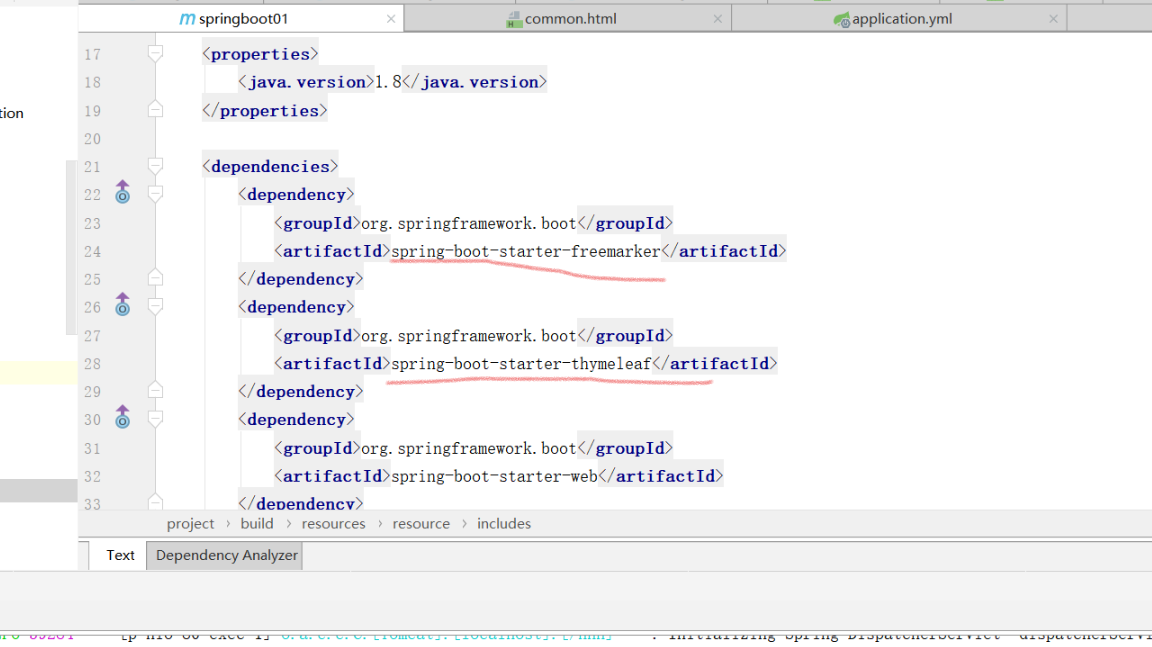Click gutter dependency icon on line 22
The height and width of the screenshot is (647, 1152).
pos(123,192)
